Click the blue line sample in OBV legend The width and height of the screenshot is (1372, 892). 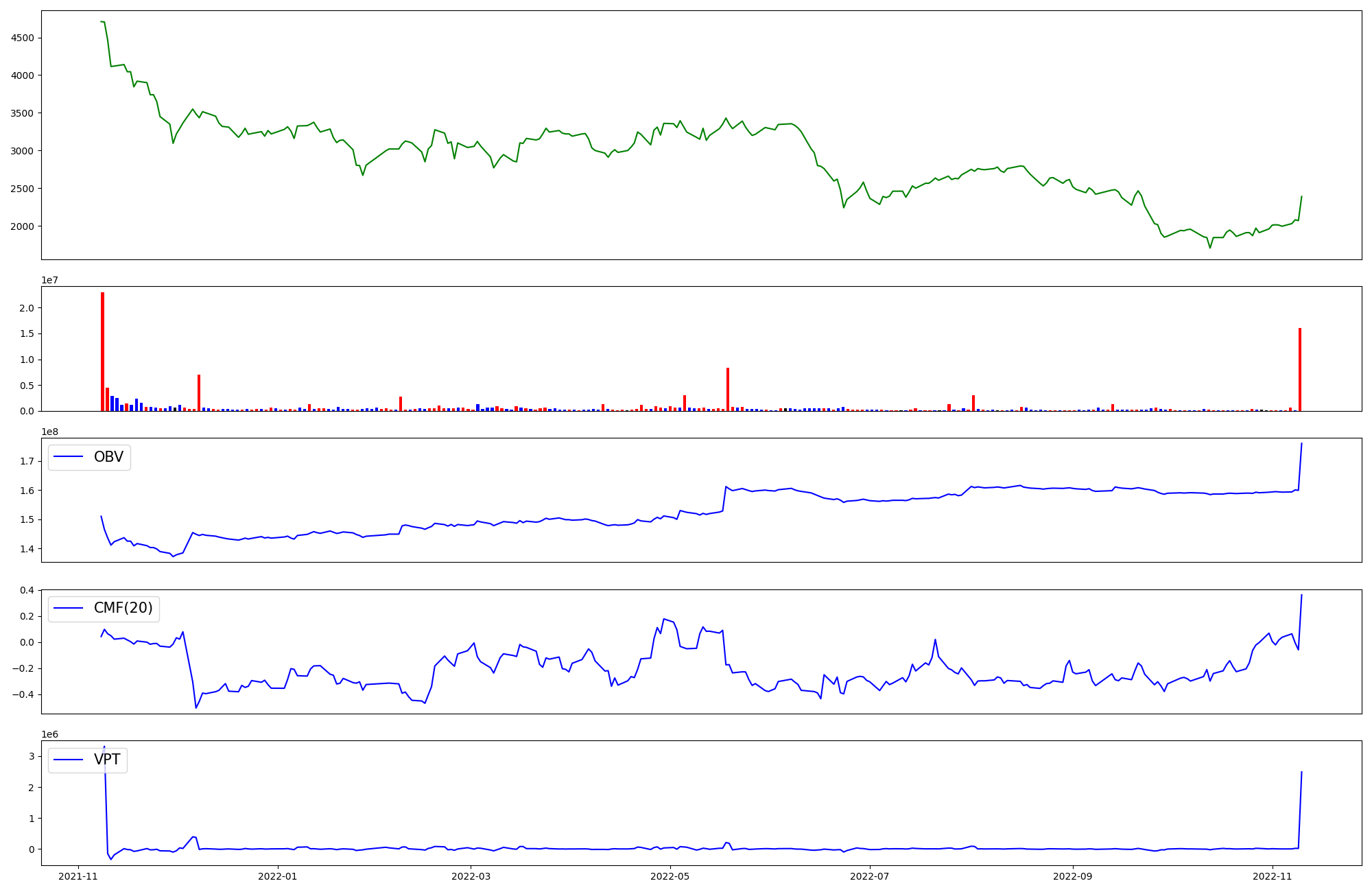68,457
